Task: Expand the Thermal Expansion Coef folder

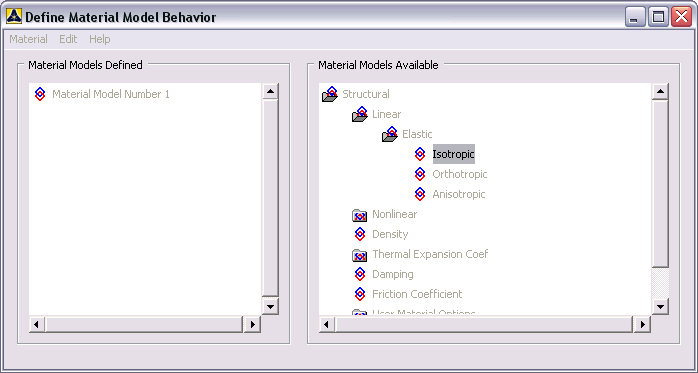Action: click(x=360, y=255)
